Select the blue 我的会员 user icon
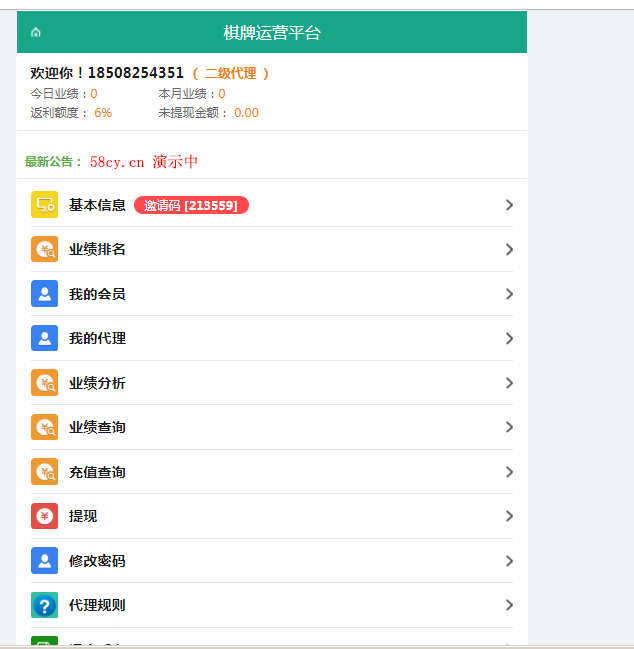 44,294
